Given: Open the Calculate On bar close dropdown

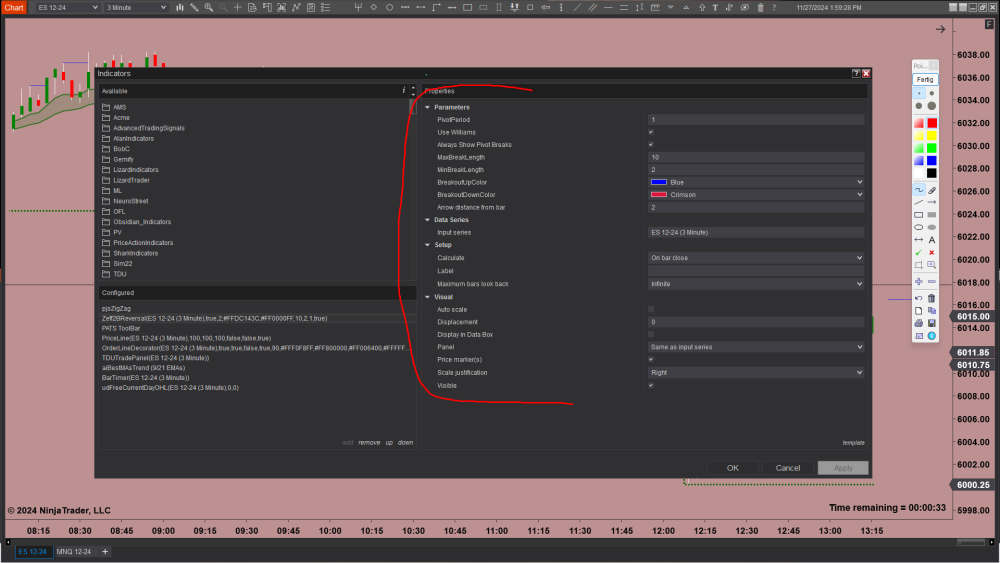Looking at the screenshot, I should coord(756,258).
